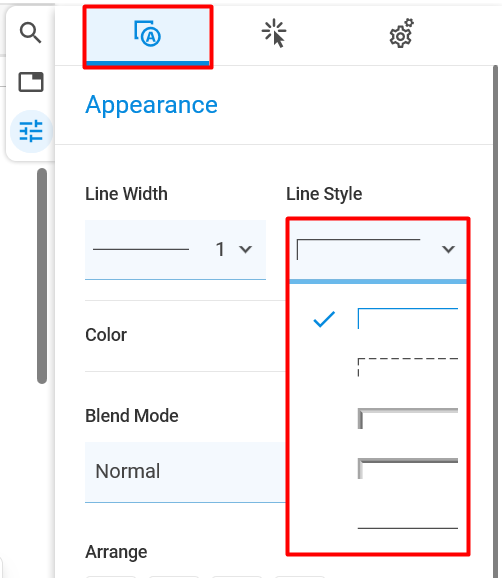Viewport: 502px width, 578px height.
Task: Click the right panel vertical scrollbar
Action: pyautogui.click(x=496, y=321)
